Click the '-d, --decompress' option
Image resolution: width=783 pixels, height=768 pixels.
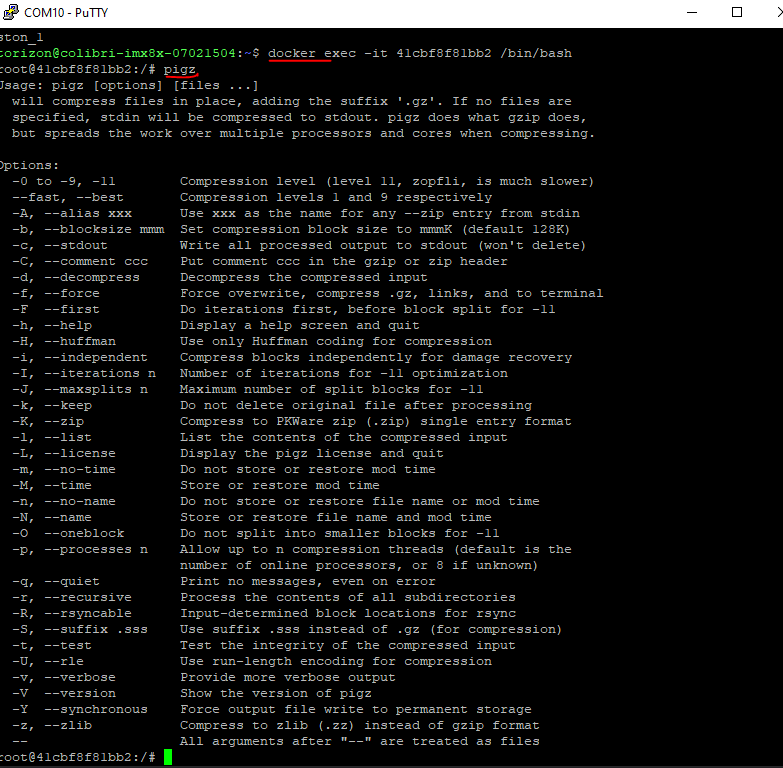click(x=76, y=277)
